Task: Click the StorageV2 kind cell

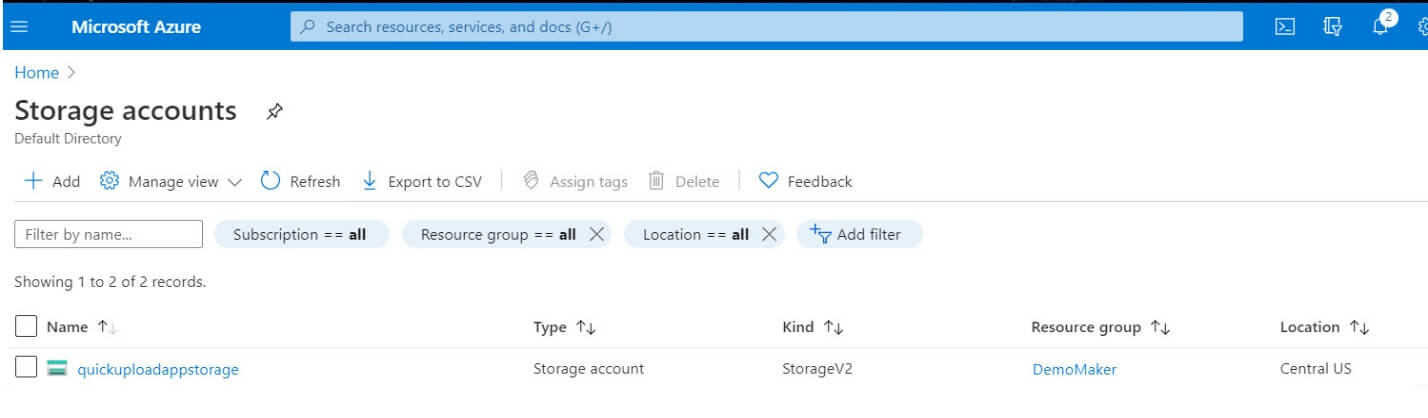Action: tap(817, 369)
